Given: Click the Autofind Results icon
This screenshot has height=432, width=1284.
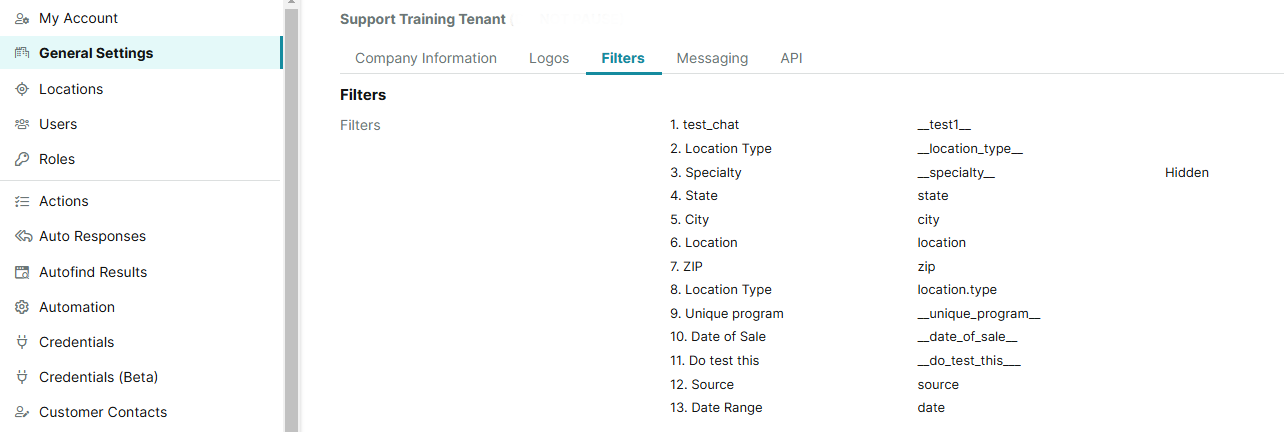Looking at the screenshot, I should pyautogui.click(x=22, y=272).
